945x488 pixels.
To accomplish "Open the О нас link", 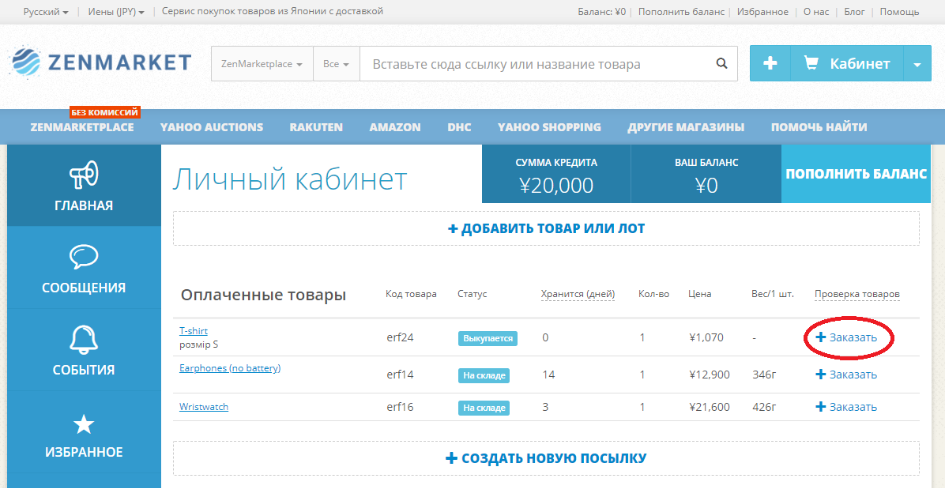I will pos(817,11).
